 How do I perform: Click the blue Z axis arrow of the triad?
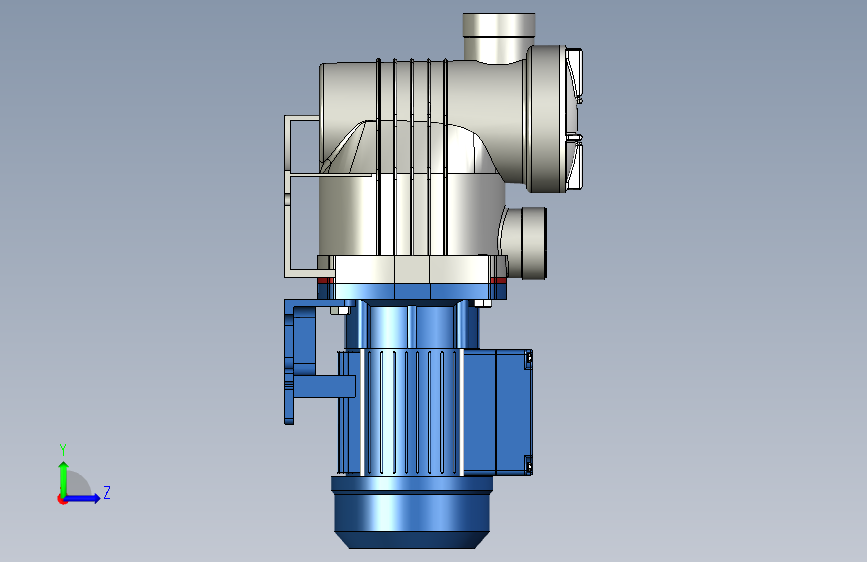click(82, 498)
